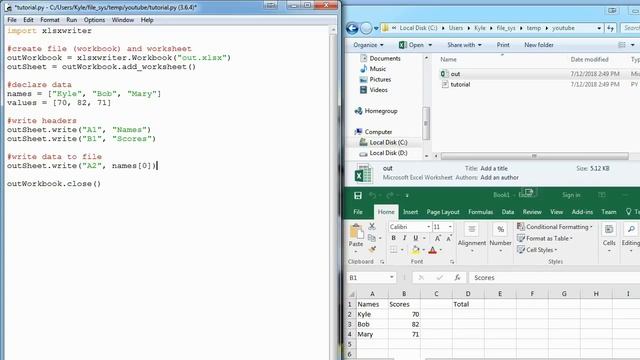The width and height of the screenshot is (640, 360).
Task: Open the Alignment group in Excel
Action: pos(471,238)
